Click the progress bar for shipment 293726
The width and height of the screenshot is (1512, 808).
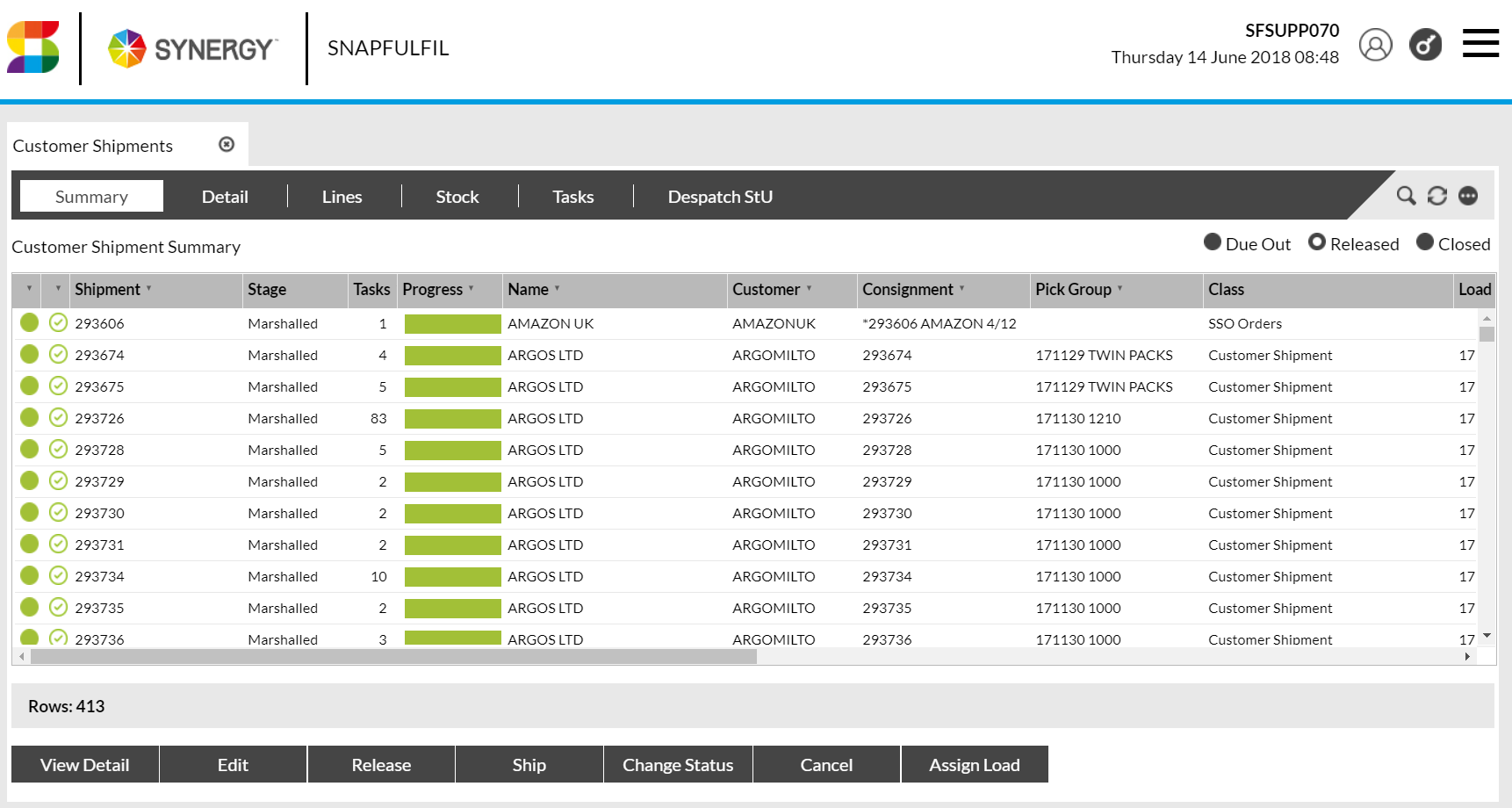point(451,418)
